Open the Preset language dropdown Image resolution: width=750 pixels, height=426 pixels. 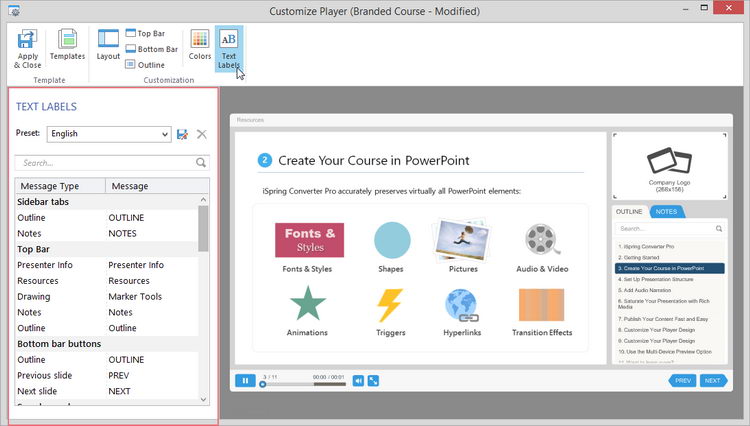tap(109, 134)
